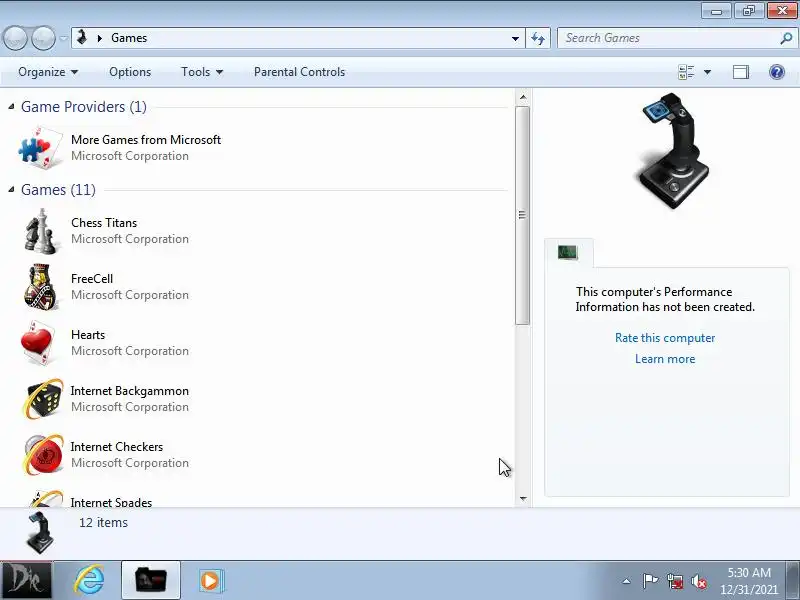
Task: Show hidden tray icons arrow
Action: [x=627, y=581]
